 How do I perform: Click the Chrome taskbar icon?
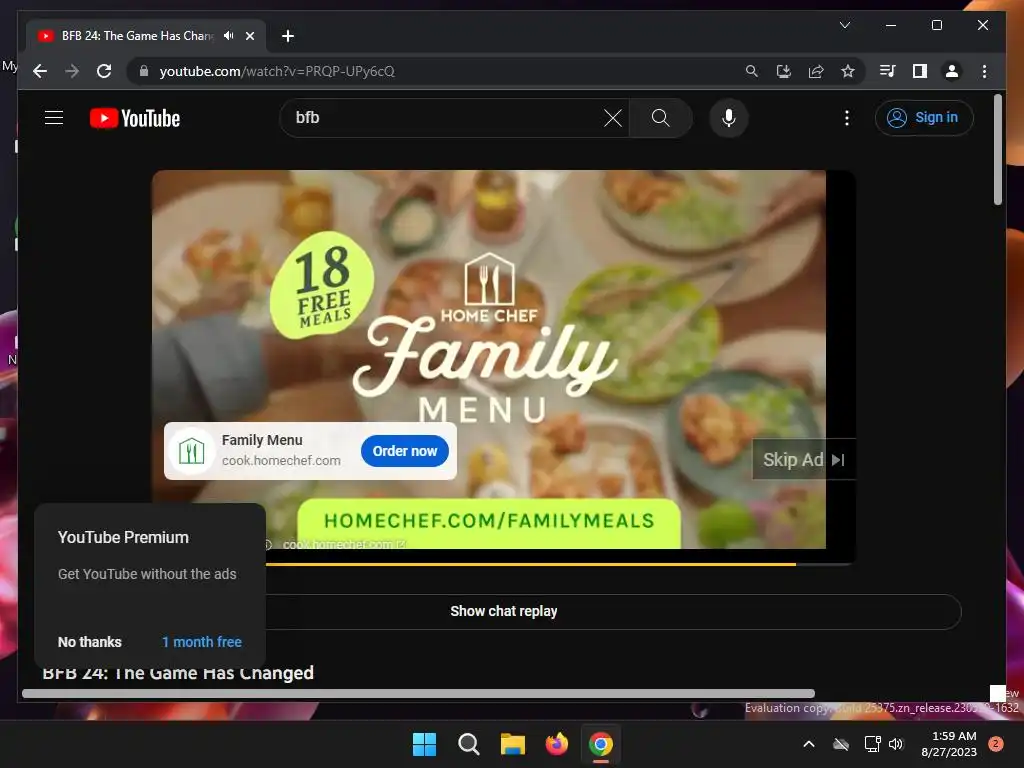(x=601, y=744)
